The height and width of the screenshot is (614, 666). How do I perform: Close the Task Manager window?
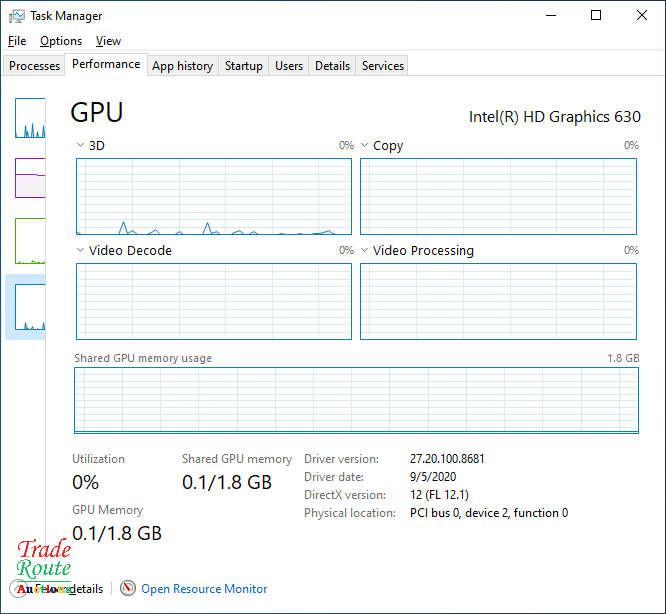642,16
